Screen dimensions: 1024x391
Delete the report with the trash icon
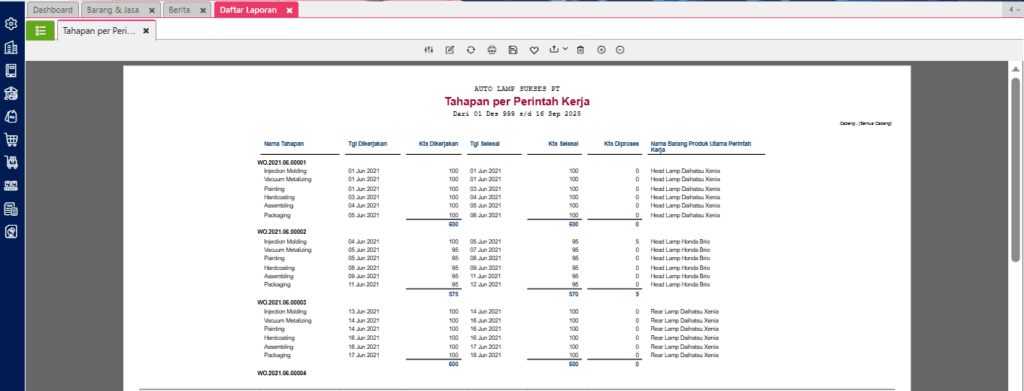(x=580, y=50)
